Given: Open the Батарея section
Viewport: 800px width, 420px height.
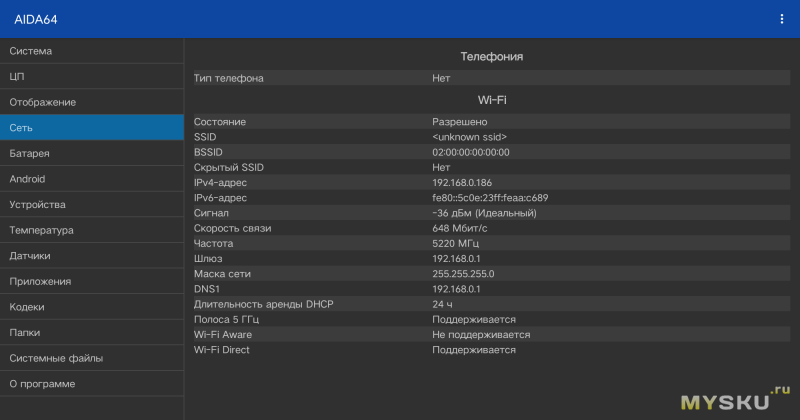Looking at the screenshot, I should (x=92, y=153).
